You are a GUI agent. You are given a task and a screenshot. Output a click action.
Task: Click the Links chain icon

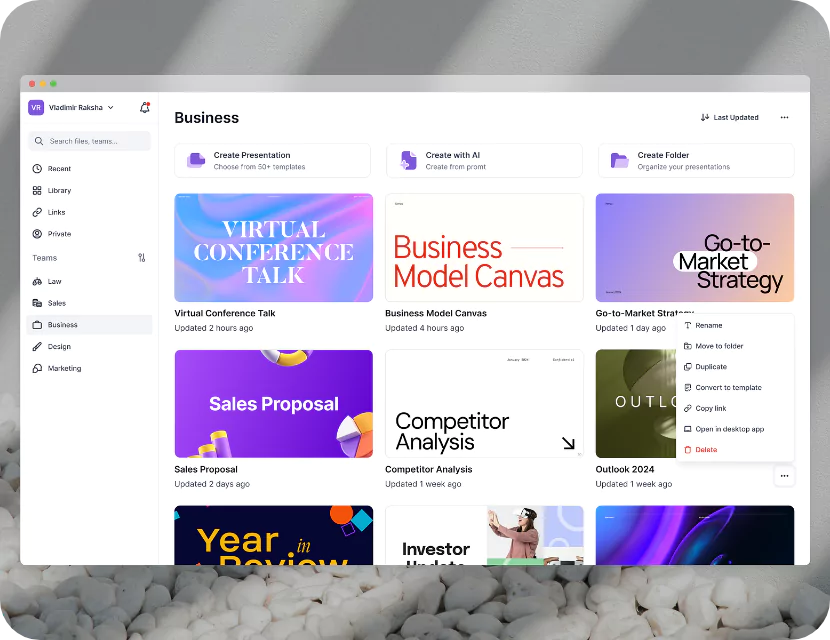pos(37,212)
